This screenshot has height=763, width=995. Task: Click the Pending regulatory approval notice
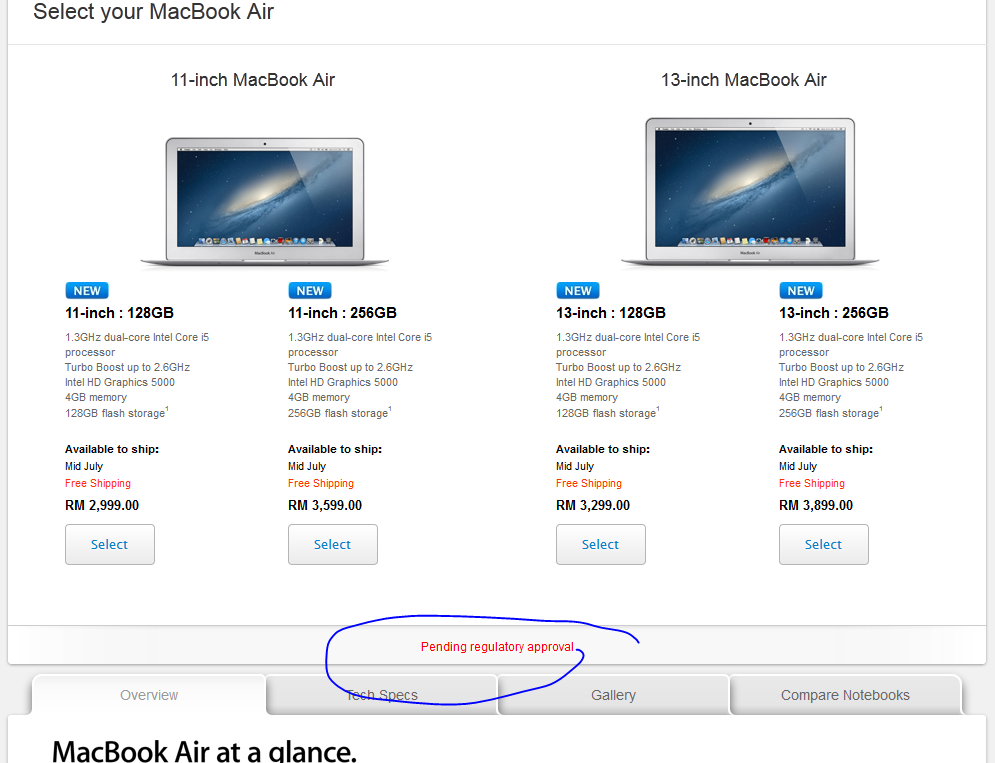(x=498, y=647)
